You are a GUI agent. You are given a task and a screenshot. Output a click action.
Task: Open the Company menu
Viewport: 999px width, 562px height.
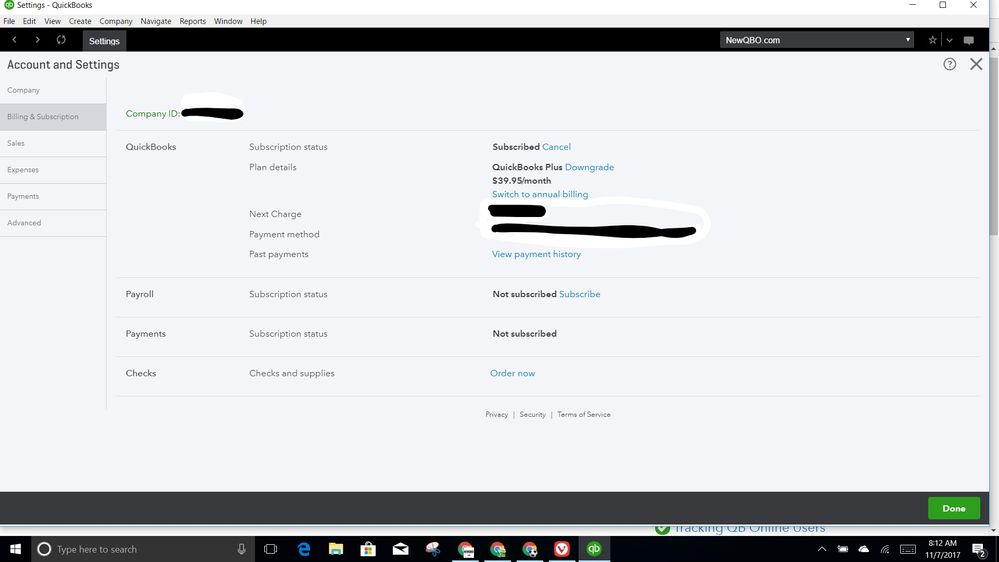[x=115, y=21]
